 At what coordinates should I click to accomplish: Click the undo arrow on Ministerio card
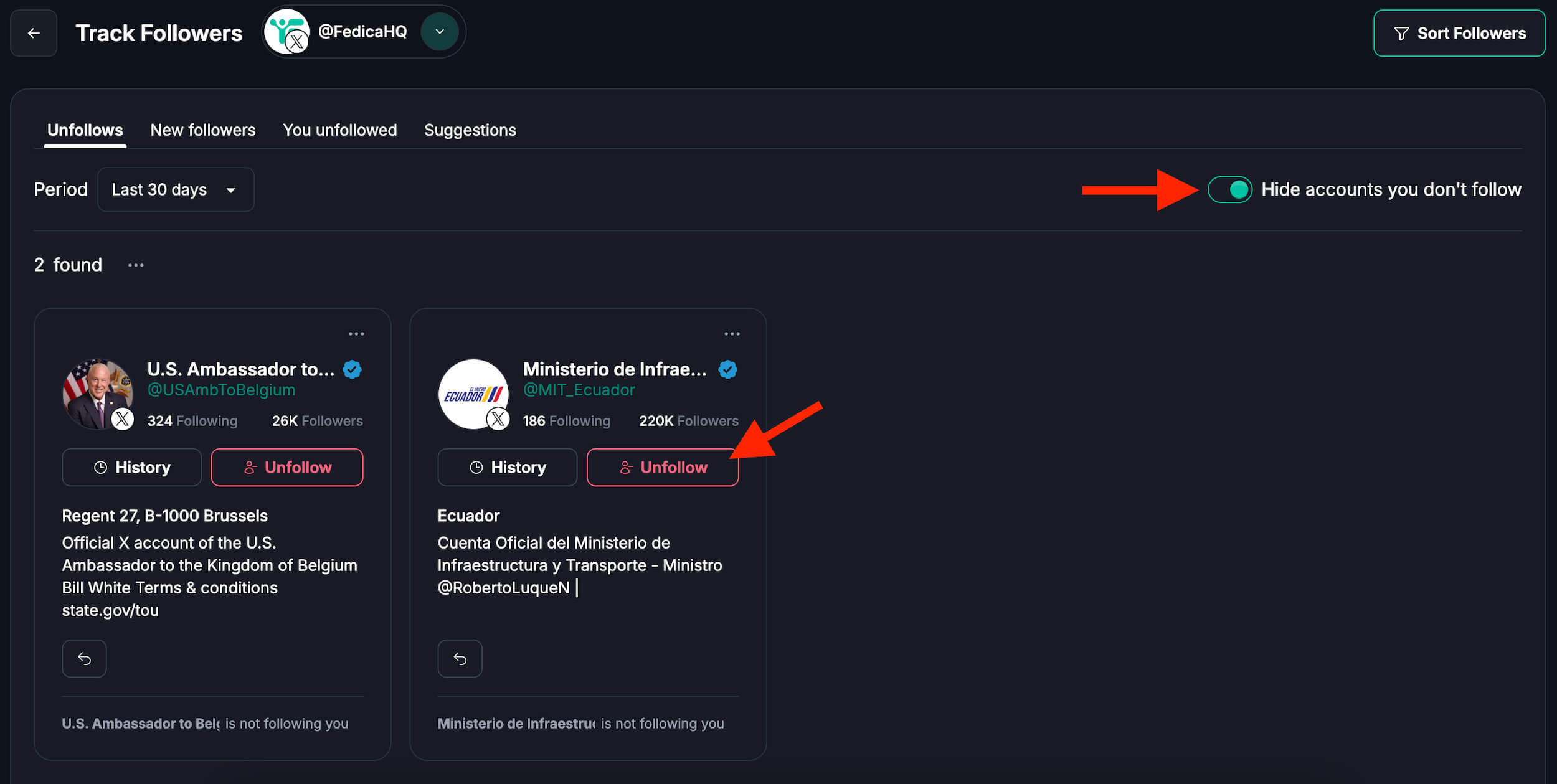pos(460,658)
